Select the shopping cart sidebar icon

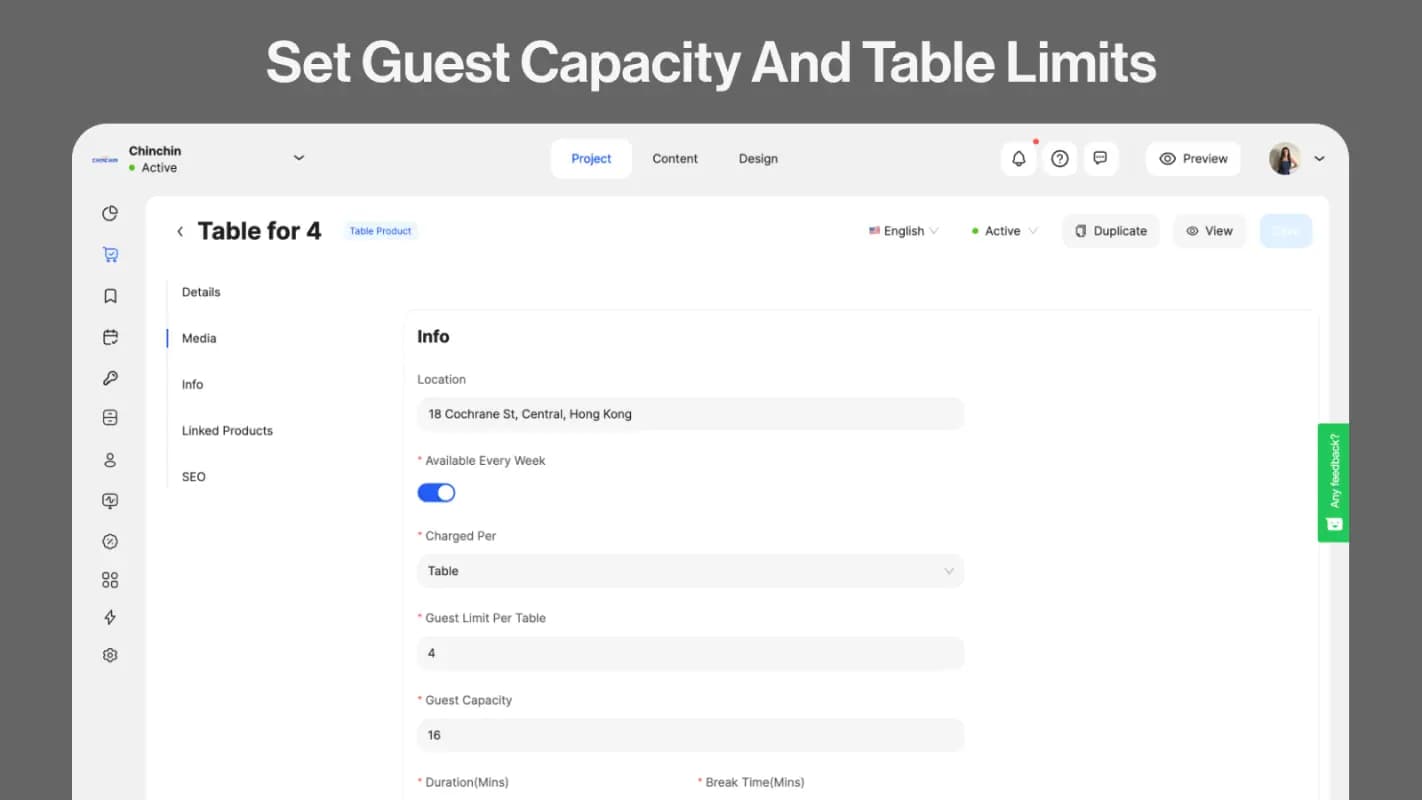pos(110,254)
